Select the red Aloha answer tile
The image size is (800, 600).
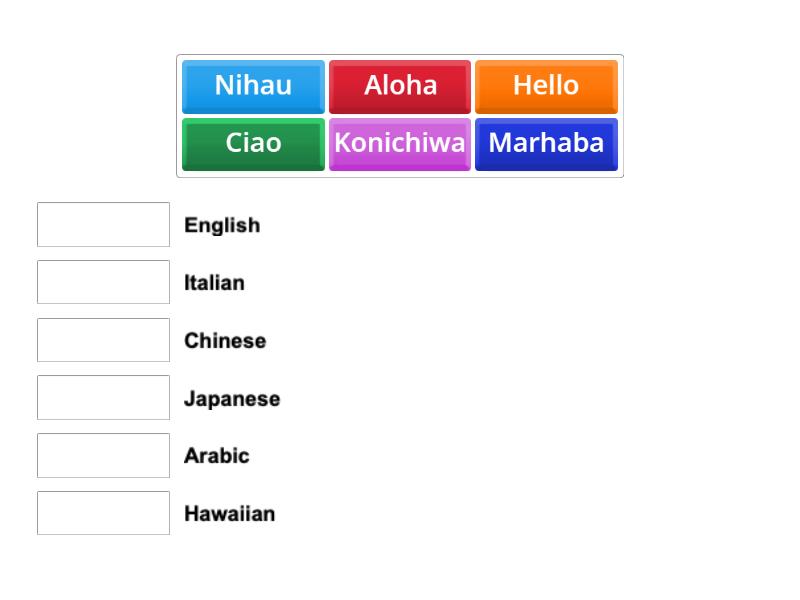click(x=400, y=86)
